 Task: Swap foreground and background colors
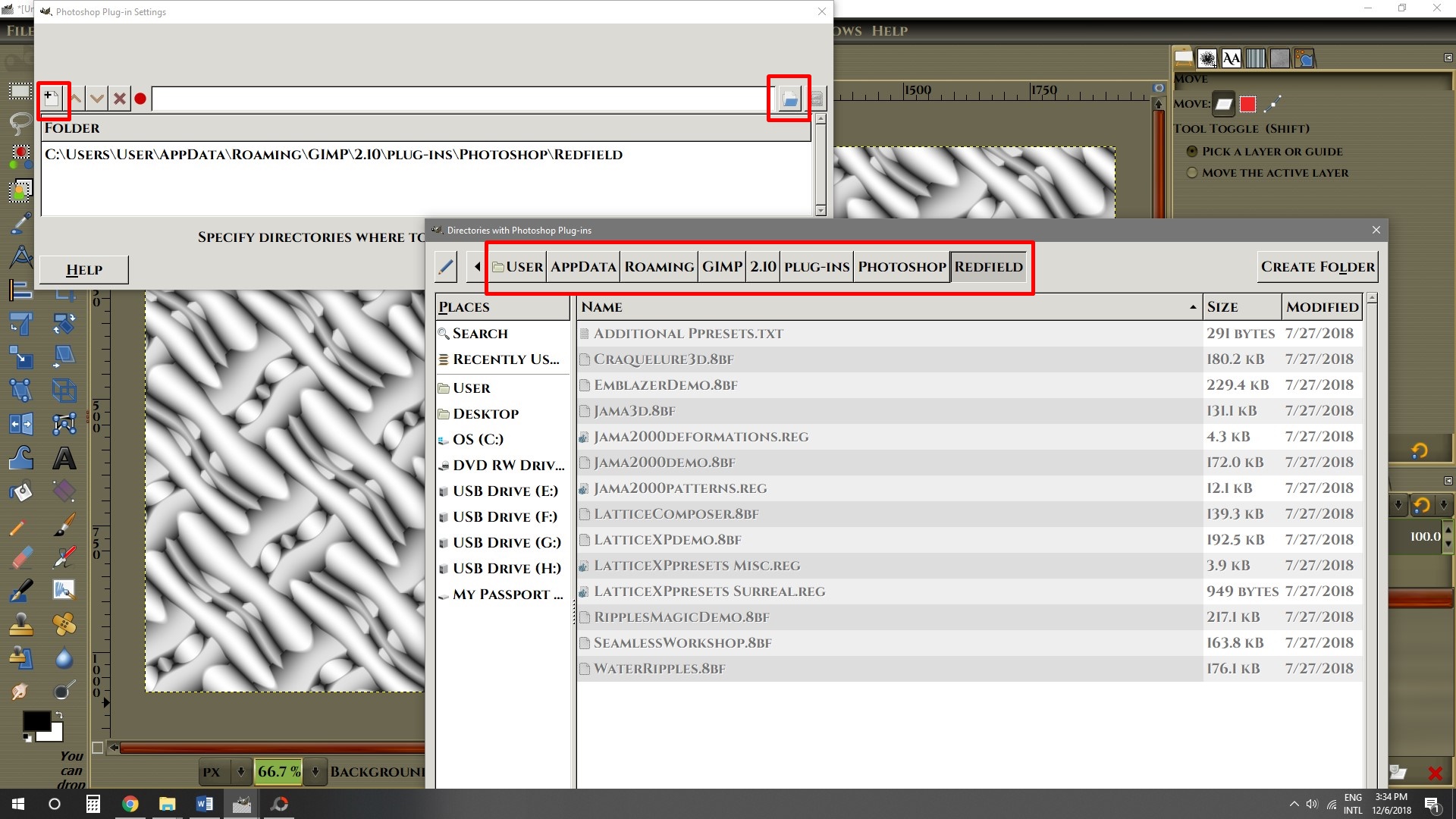(x=58, y=715)
